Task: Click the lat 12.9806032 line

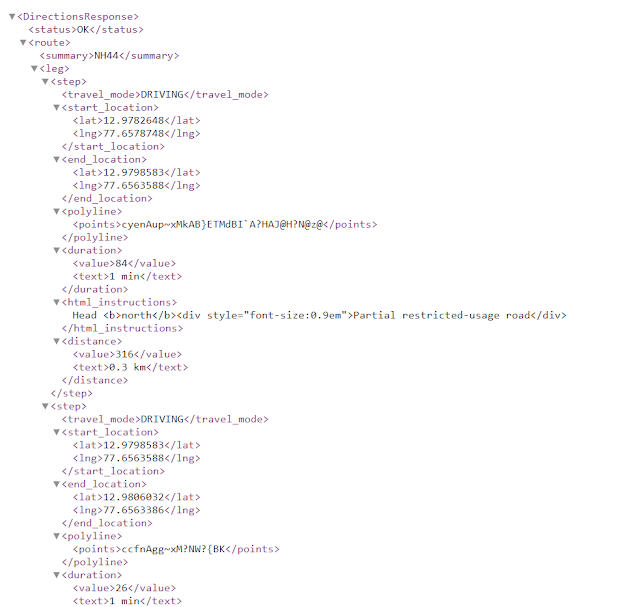Action: tap(137, 497)
